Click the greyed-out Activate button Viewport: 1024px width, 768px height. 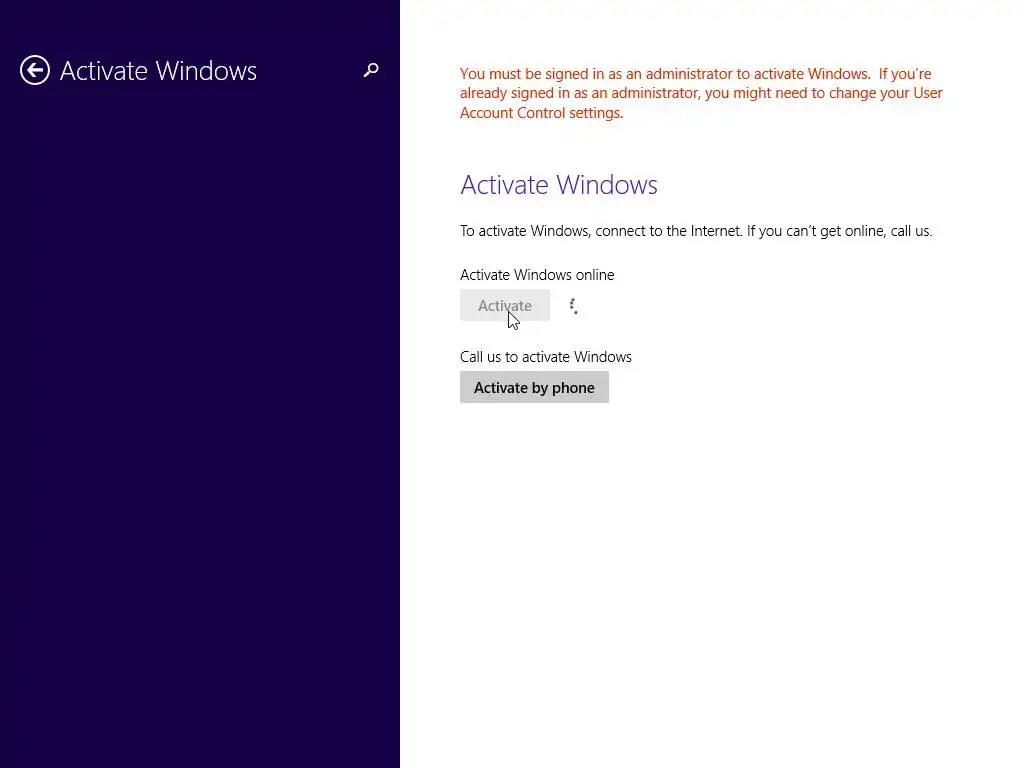pos(505,305)
